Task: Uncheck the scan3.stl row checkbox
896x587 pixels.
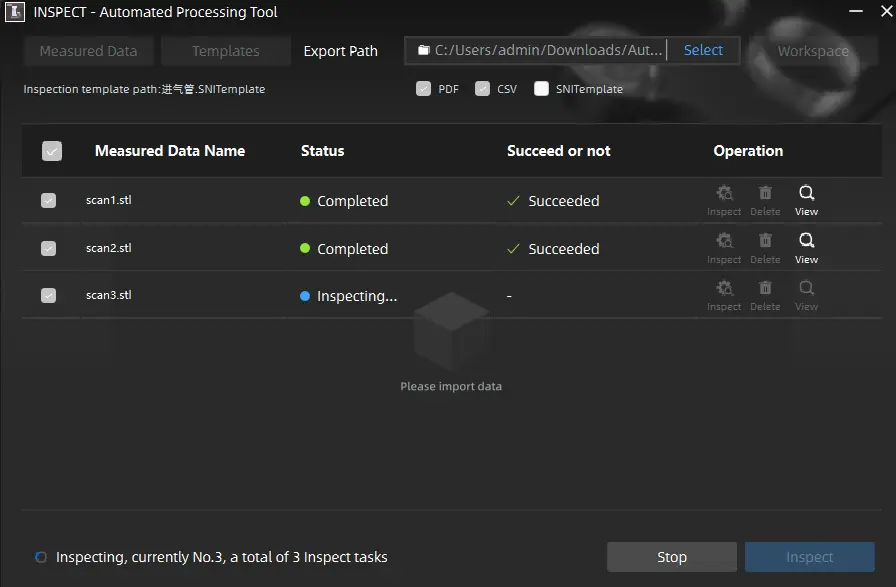Action: 48,296
